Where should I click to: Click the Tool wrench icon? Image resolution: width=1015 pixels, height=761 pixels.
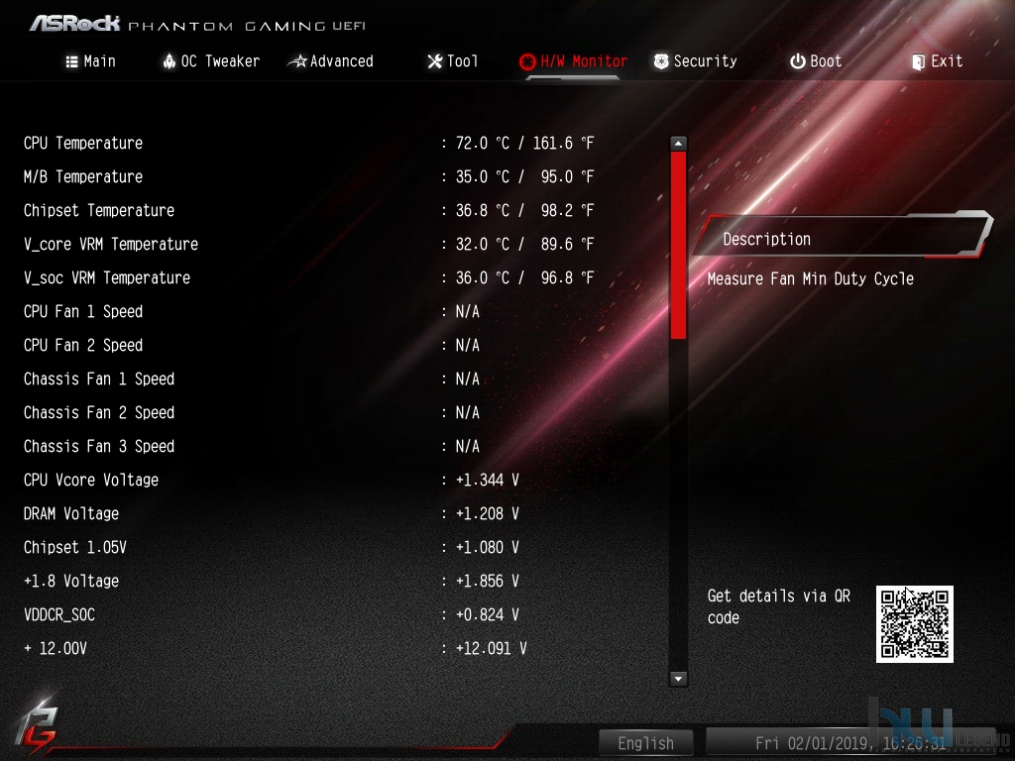pyautogui.click(x=434, y=61)
